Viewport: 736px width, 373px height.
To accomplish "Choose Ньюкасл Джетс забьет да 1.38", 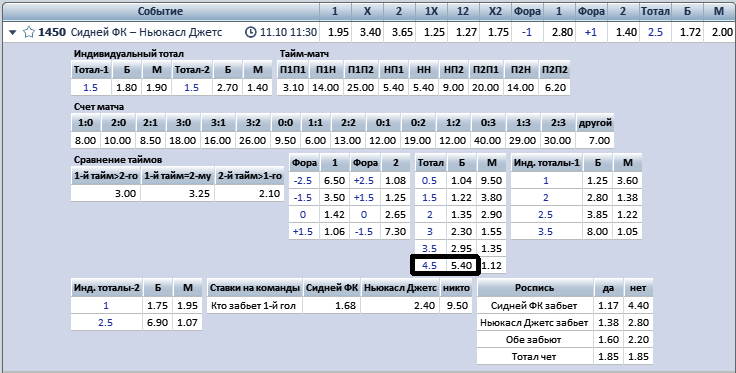I will [x=608, y=322].
